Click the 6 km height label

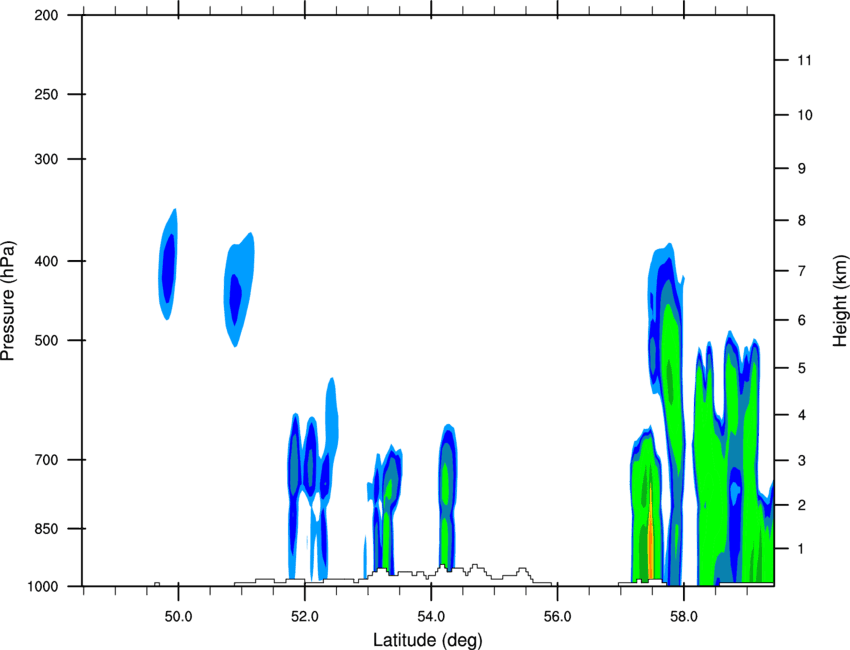click(802, 320)
